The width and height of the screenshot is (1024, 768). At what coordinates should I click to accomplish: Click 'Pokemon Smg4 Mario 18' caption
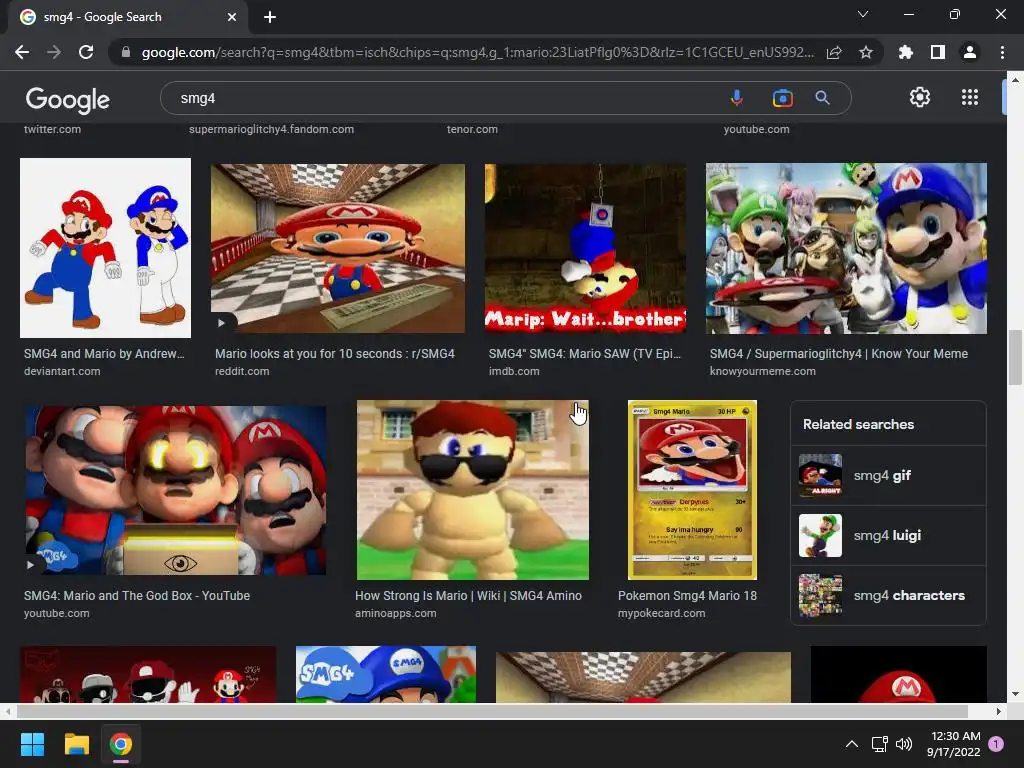tap(687, 596)
